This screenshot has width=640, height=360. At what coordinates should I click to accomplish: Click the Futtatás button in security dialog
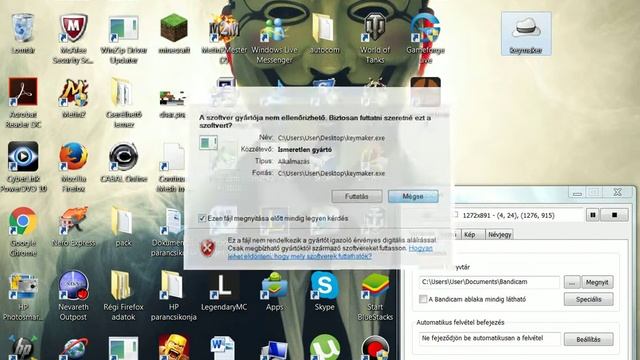coord(357,196)
